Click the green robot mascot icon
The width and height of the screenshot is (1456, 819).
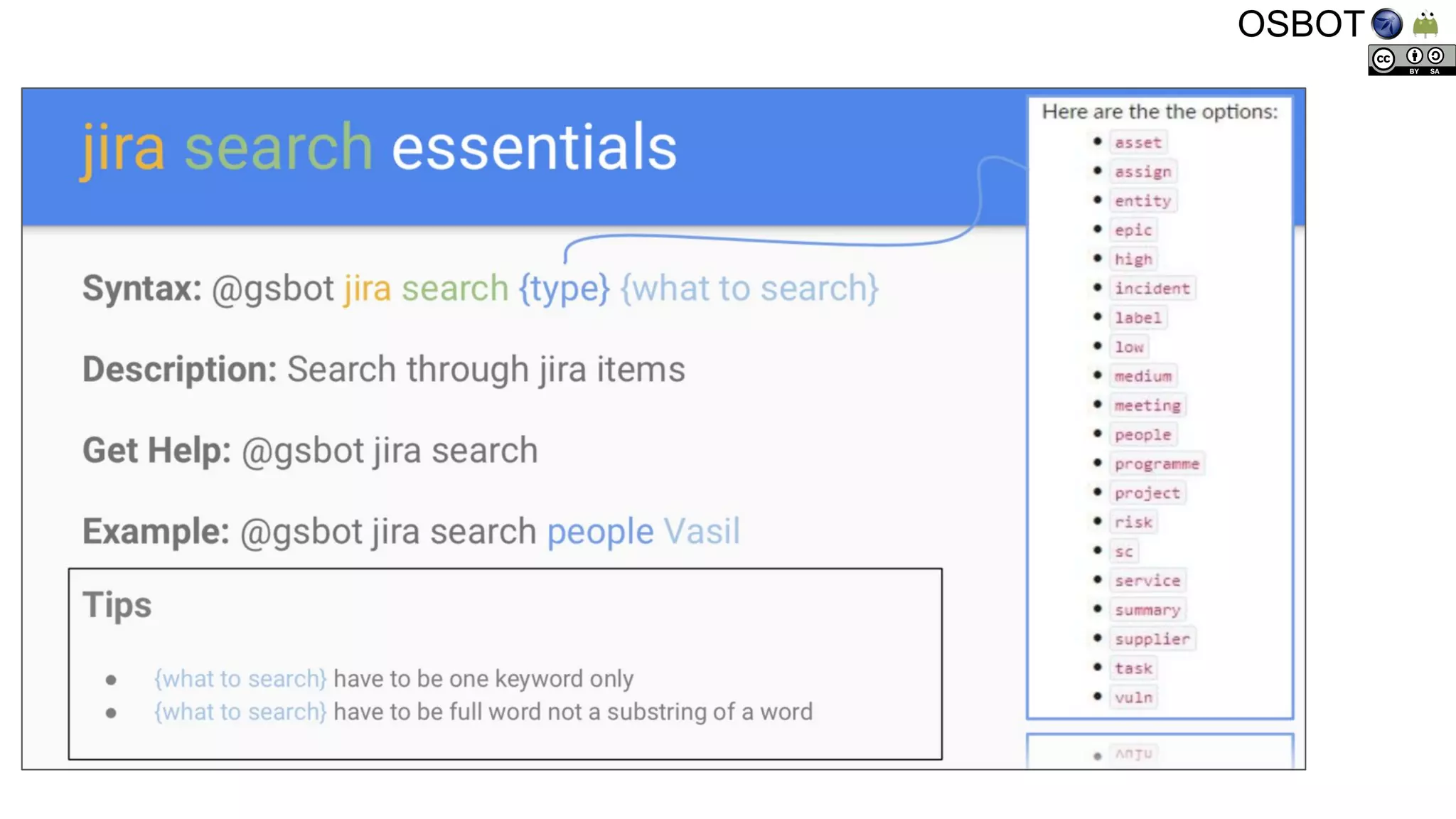tap(1425, 24)
